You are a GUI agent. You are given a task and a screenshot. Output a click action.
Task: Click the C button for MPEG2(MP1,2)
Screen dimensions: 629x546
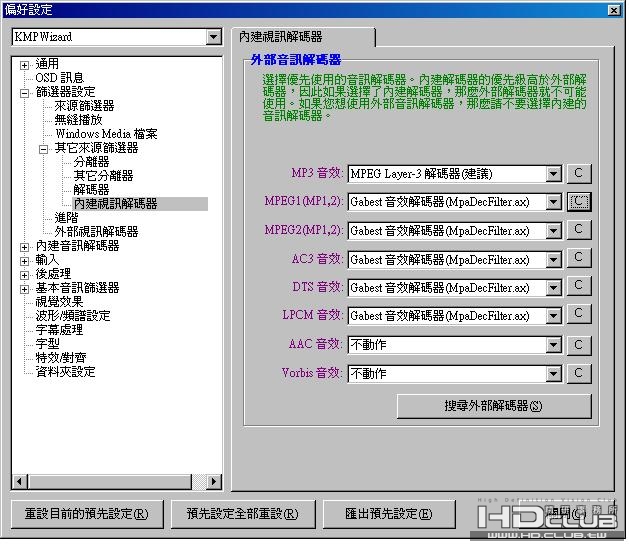[579, 230]
